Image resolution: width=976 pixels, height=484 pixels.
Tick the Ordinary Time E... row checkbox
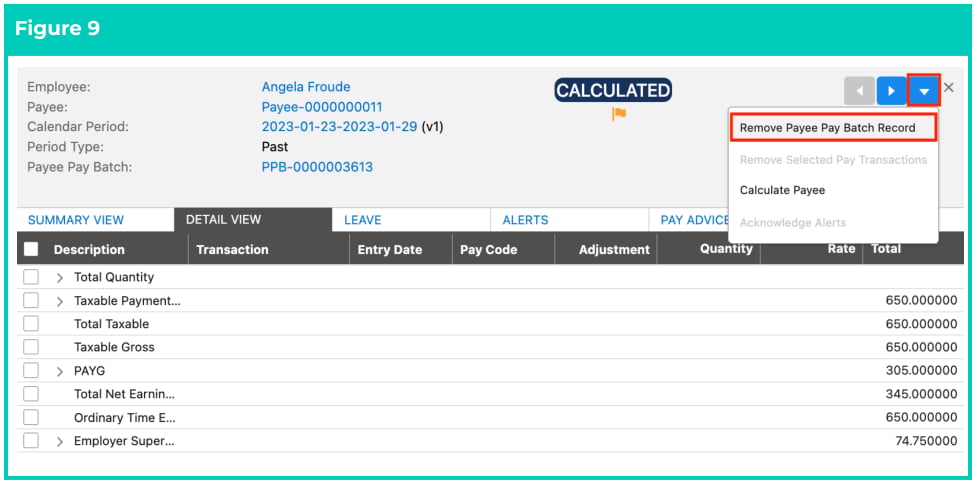click(x=30, y=417)
